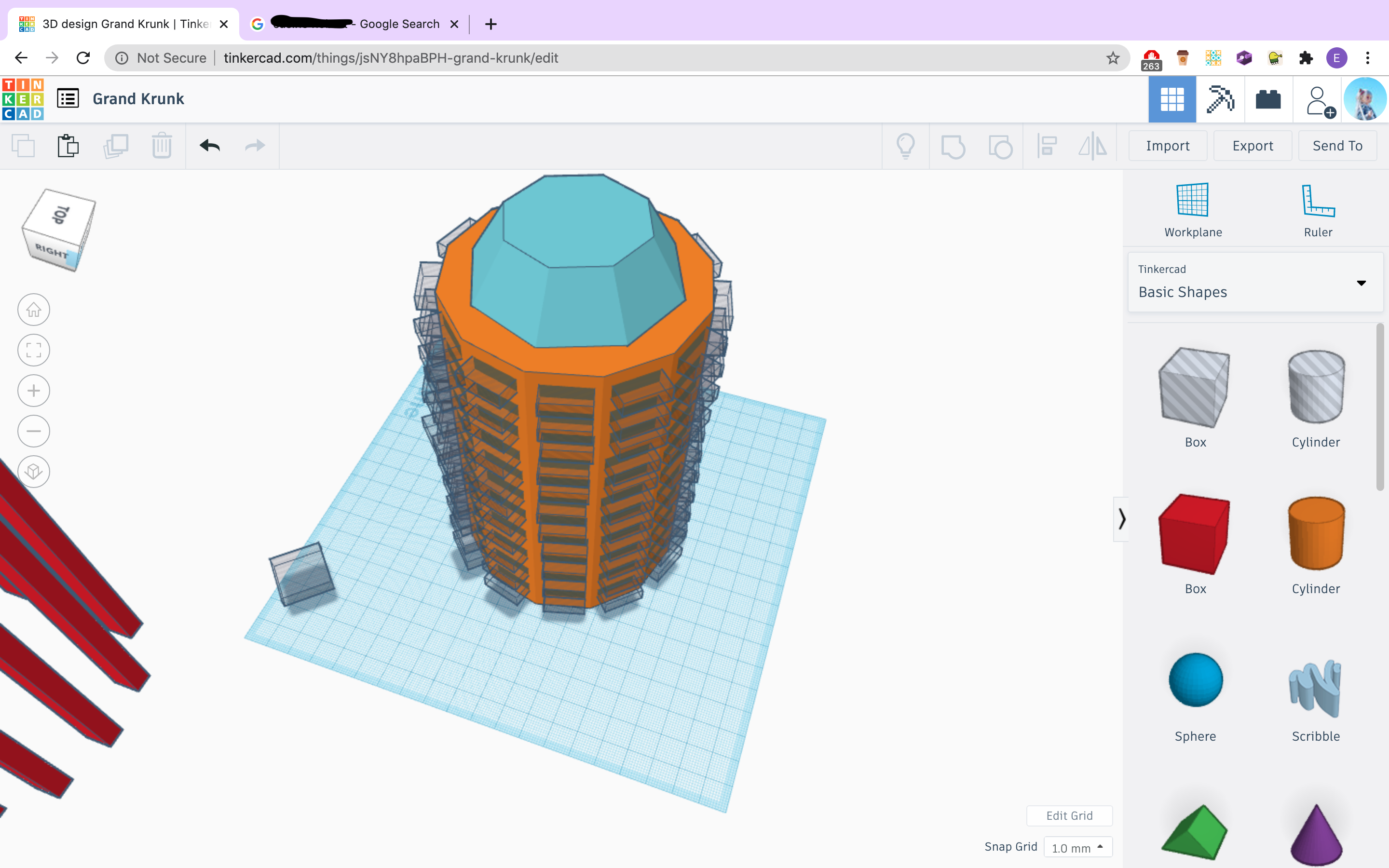Open the Chrome profile E icon
Viewport: 1389px width, 868px height.
pyautogui.click(x=1337, y=58)
